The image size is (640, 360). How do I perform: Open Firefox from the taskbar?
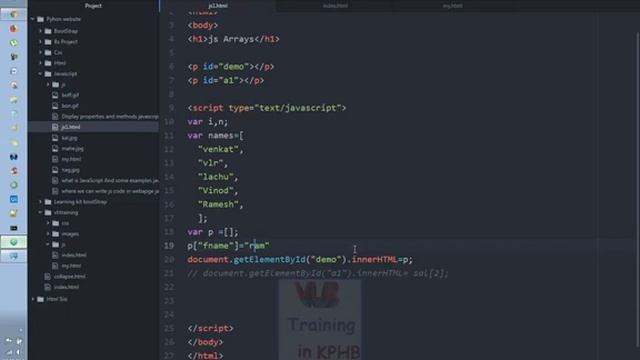click(x=13, y=29)
